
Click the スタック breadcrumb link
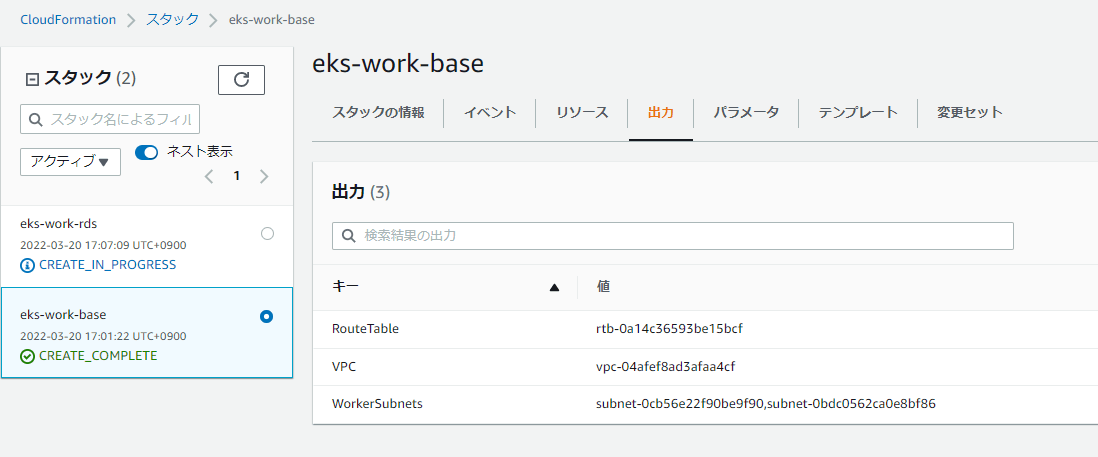coord(172,20)
